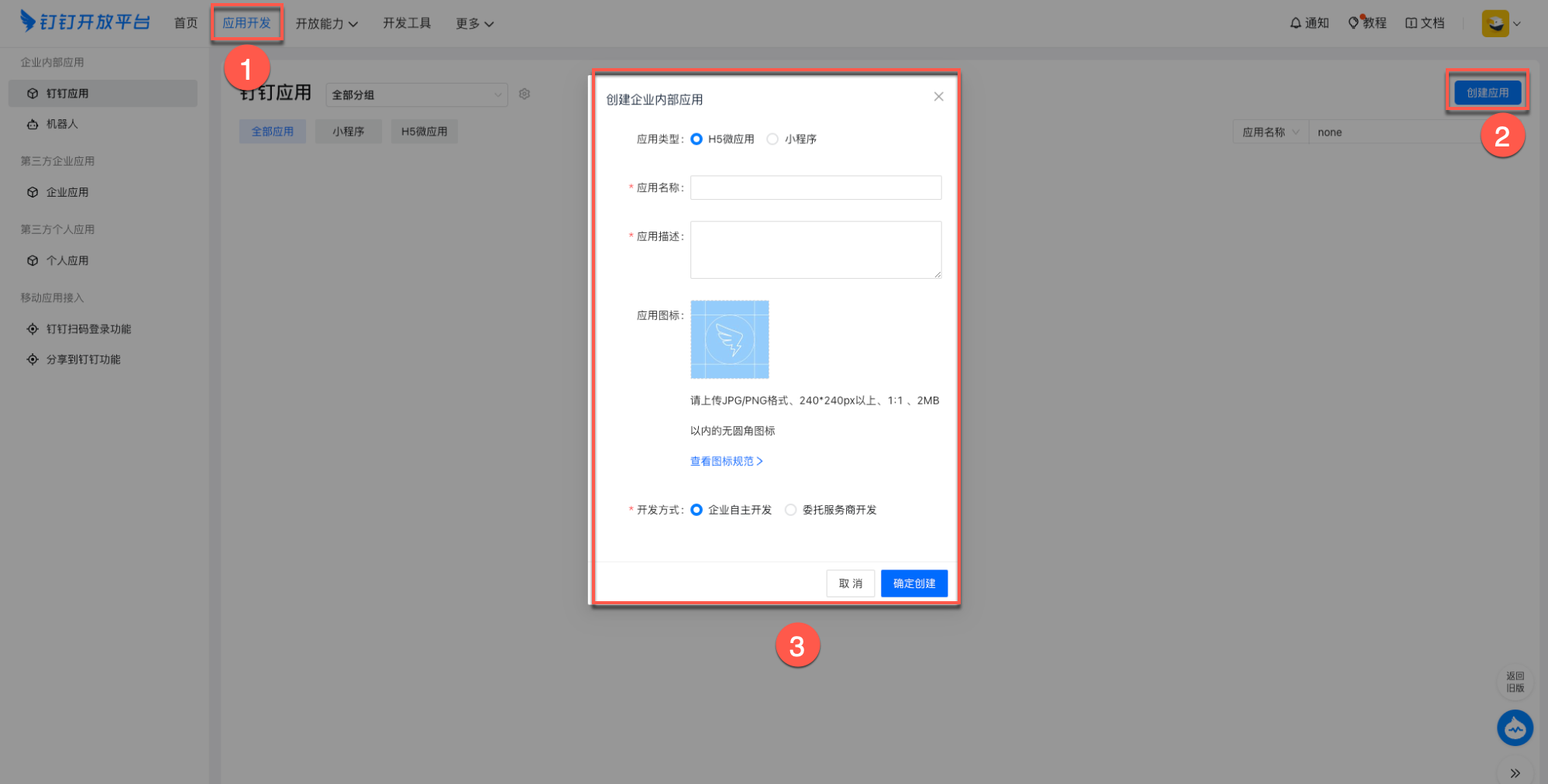
Task: Expand the double-chevron at bottom right
Action: 1515,773
